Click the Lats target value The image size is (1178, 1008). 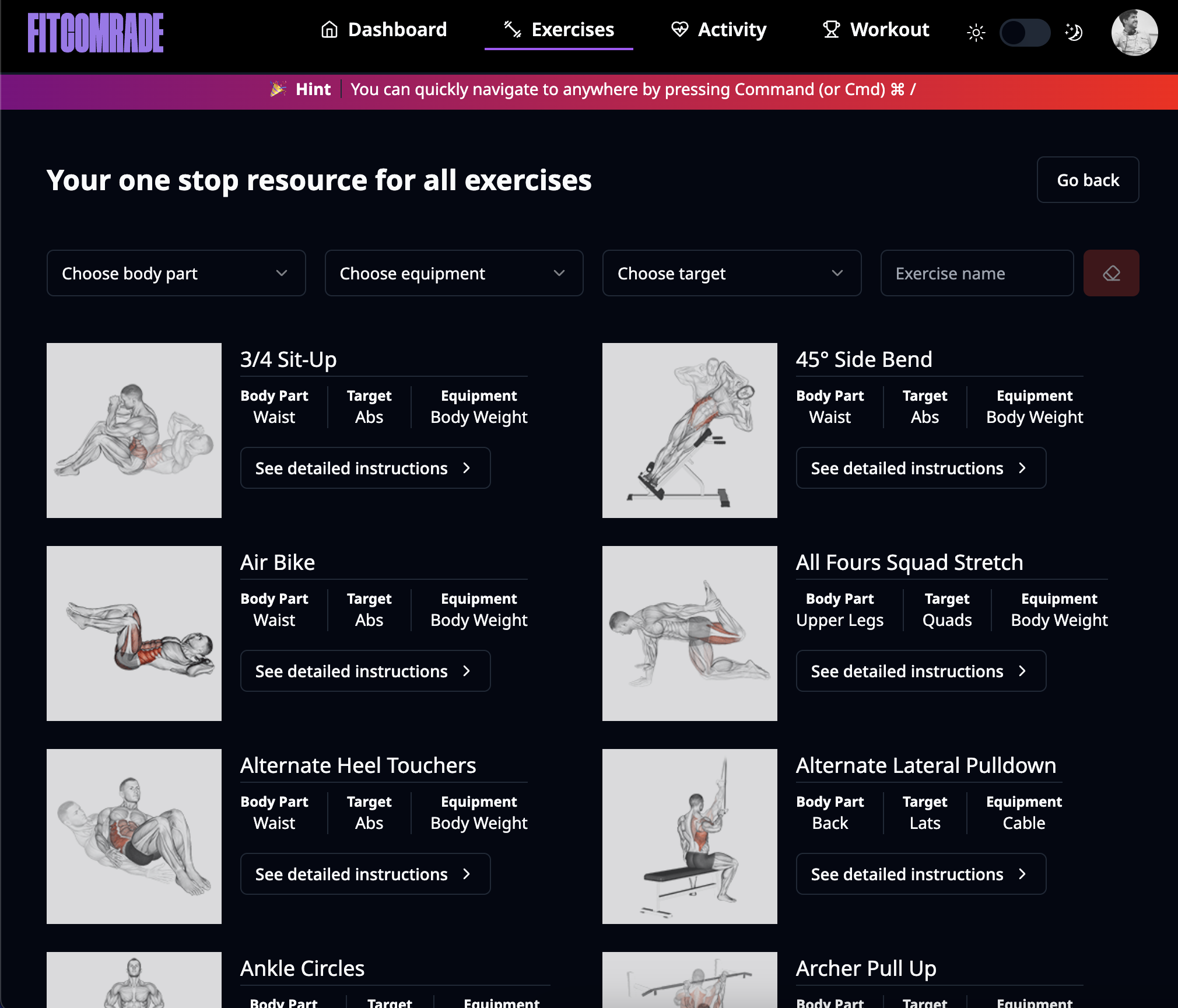pyautogui.click(x=925, y=823)
